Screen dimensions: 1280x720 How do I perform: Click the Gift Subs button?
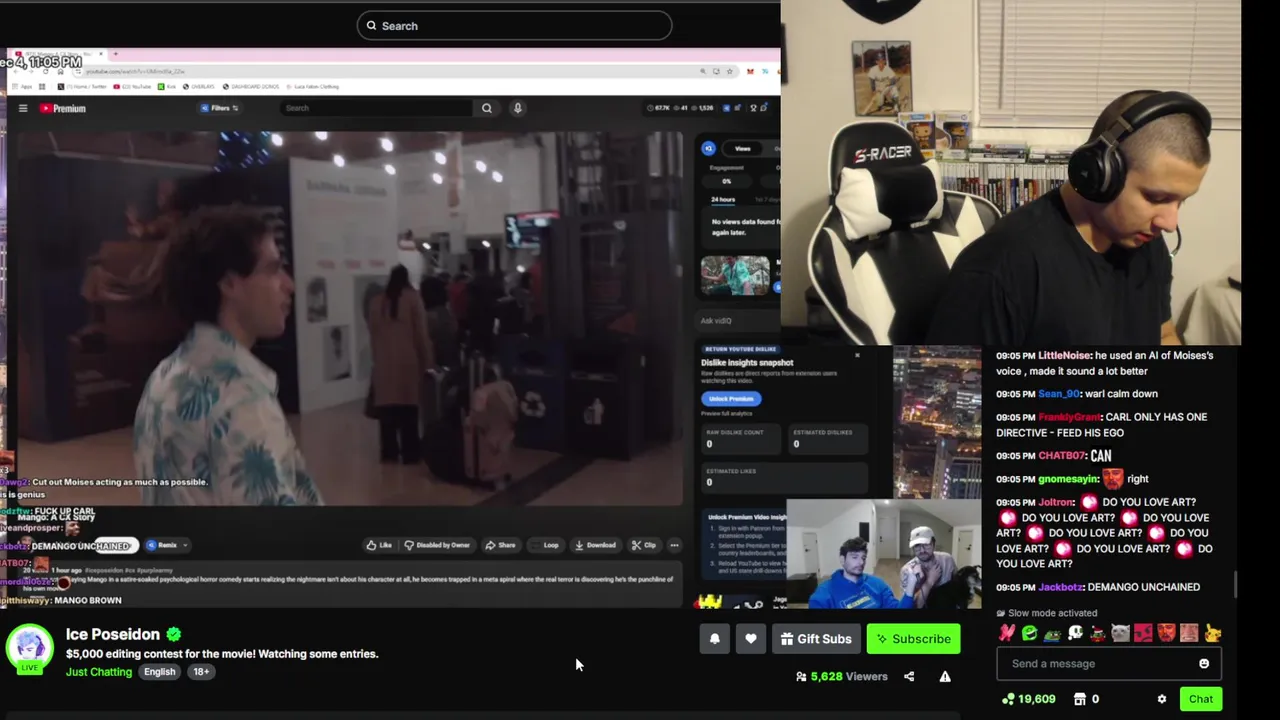816,639
